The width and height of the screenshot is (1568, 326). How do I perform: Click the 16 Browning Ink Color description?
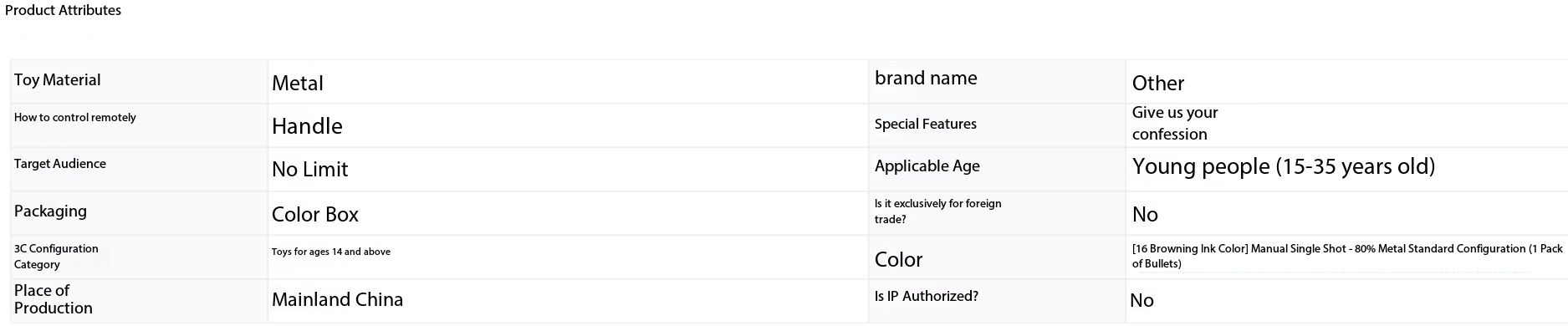tap(1347, 256)
